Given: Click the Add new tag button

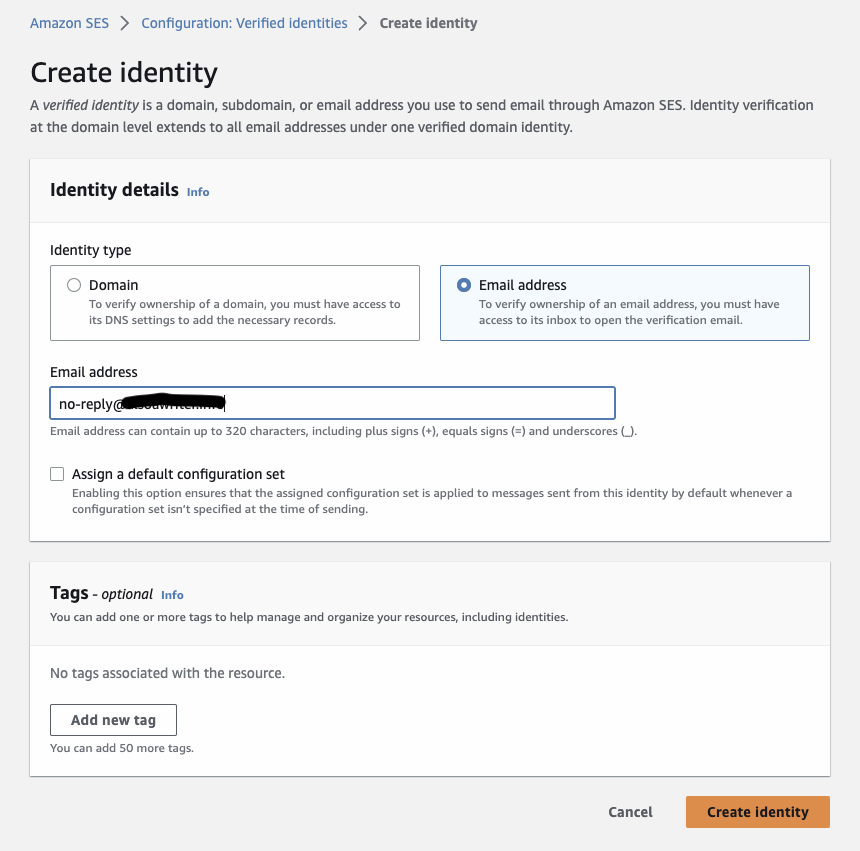Looking at the screenshot, I should click(113, 719).
